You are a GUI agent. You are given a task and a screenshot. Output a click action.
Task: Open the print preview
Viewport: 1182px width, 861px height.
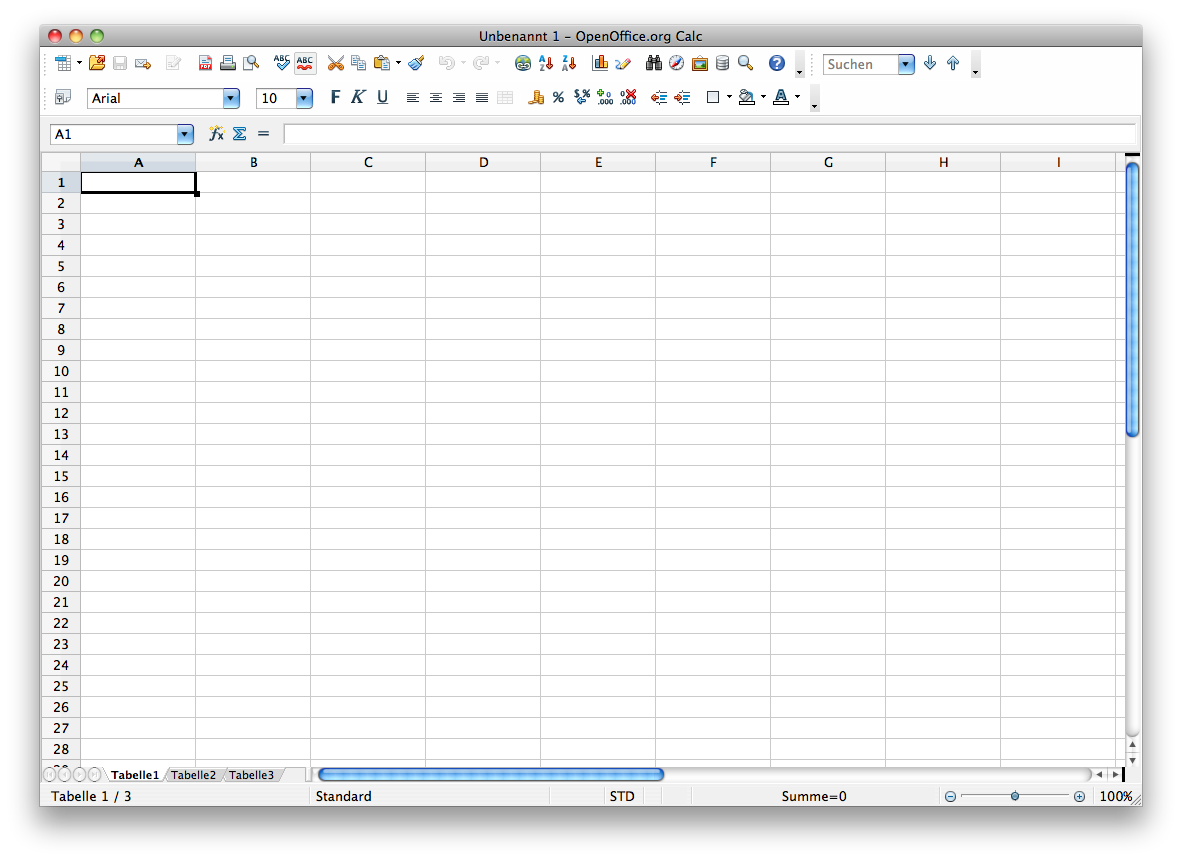coord(251,62)
